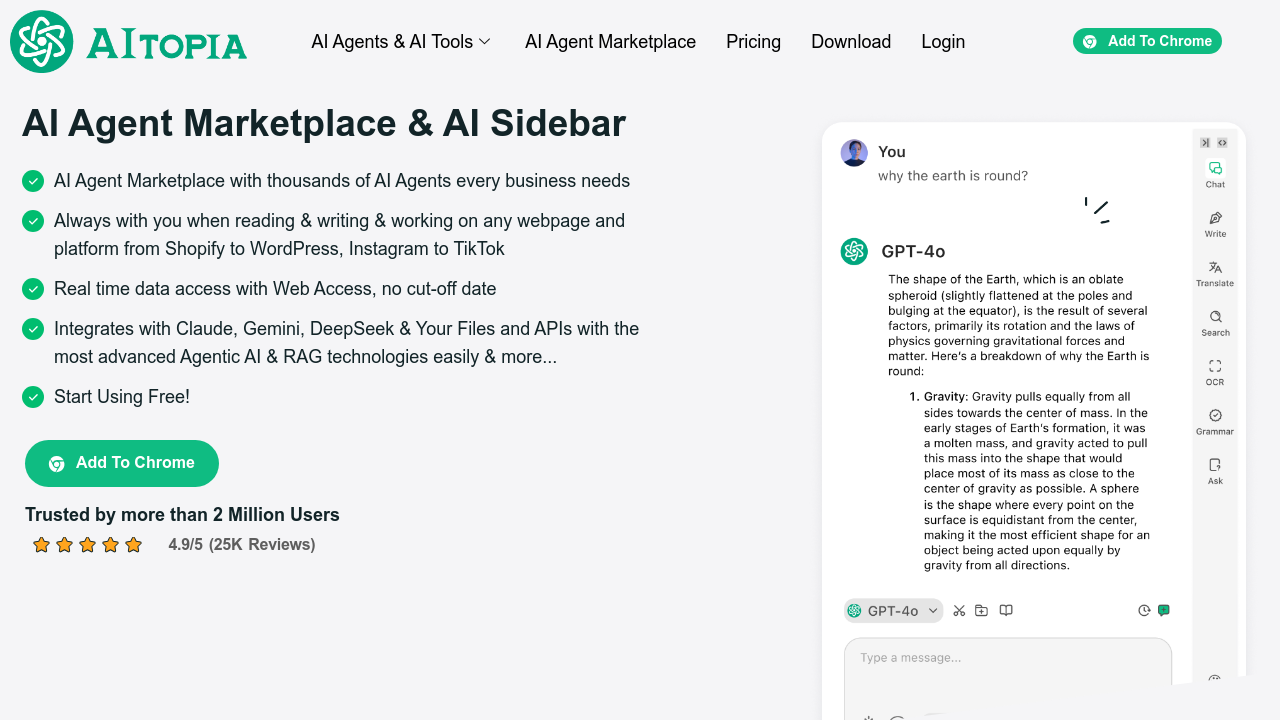Select the Ask tool in sidebar
This screenshot has height=720, width=1280.
click(1214, 470)
